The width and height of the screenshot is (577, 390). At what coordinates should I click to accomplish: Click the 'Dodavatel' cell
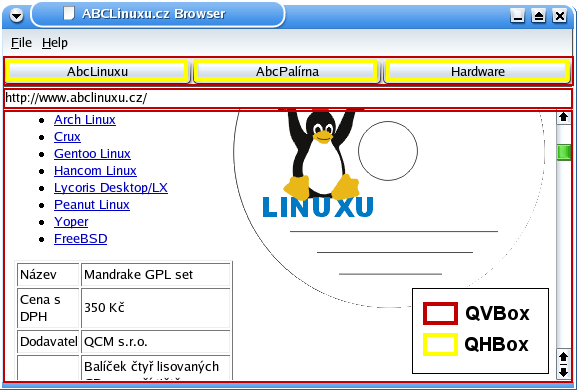pos(48,342)
